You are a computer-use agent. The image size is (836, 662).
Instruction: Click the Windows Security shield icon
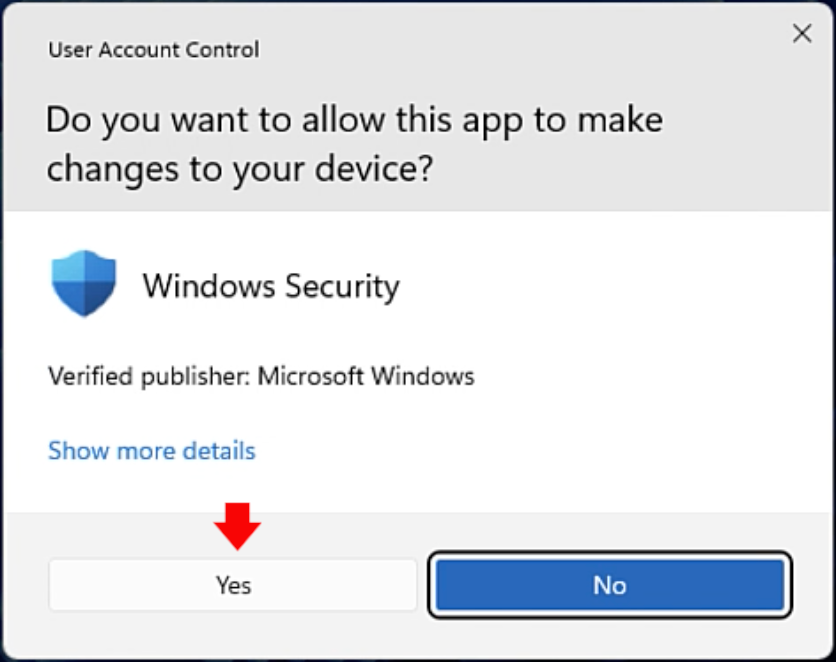[84, 283]
